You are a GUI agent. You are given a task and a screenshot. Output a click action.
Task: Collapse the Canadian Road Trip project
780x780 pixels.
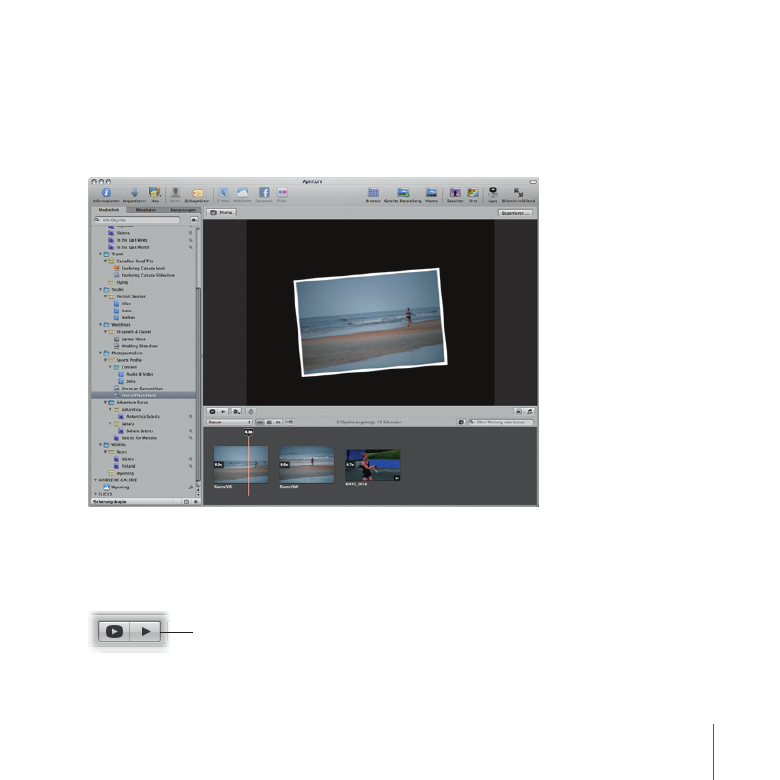click(x=105, y=261)
